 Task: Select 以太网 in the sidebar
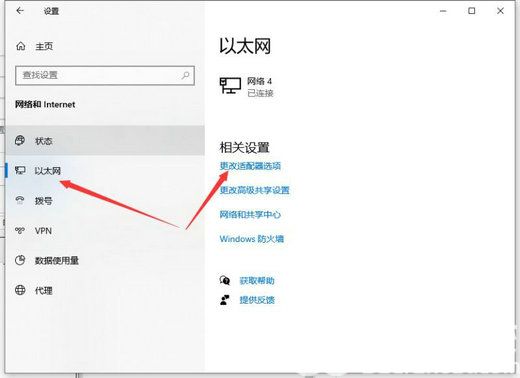point(105,171)
